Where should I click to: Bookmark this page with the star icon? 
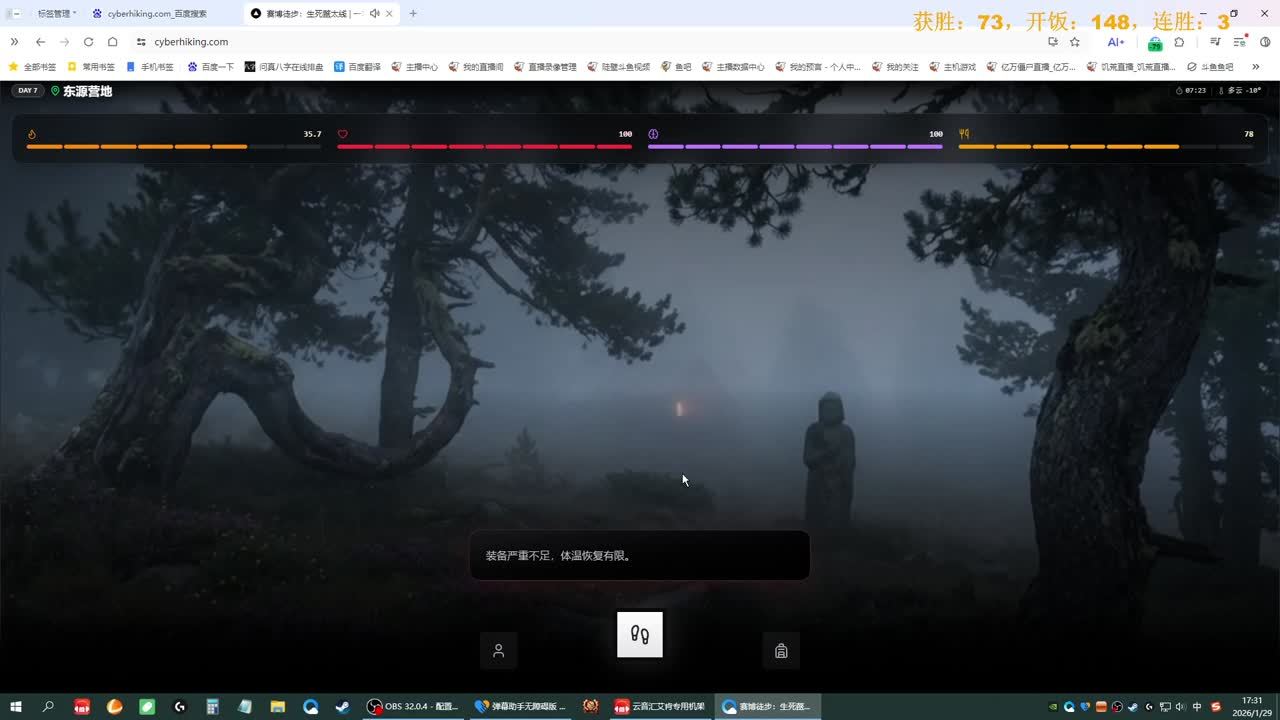click(x=1075, y=42)
